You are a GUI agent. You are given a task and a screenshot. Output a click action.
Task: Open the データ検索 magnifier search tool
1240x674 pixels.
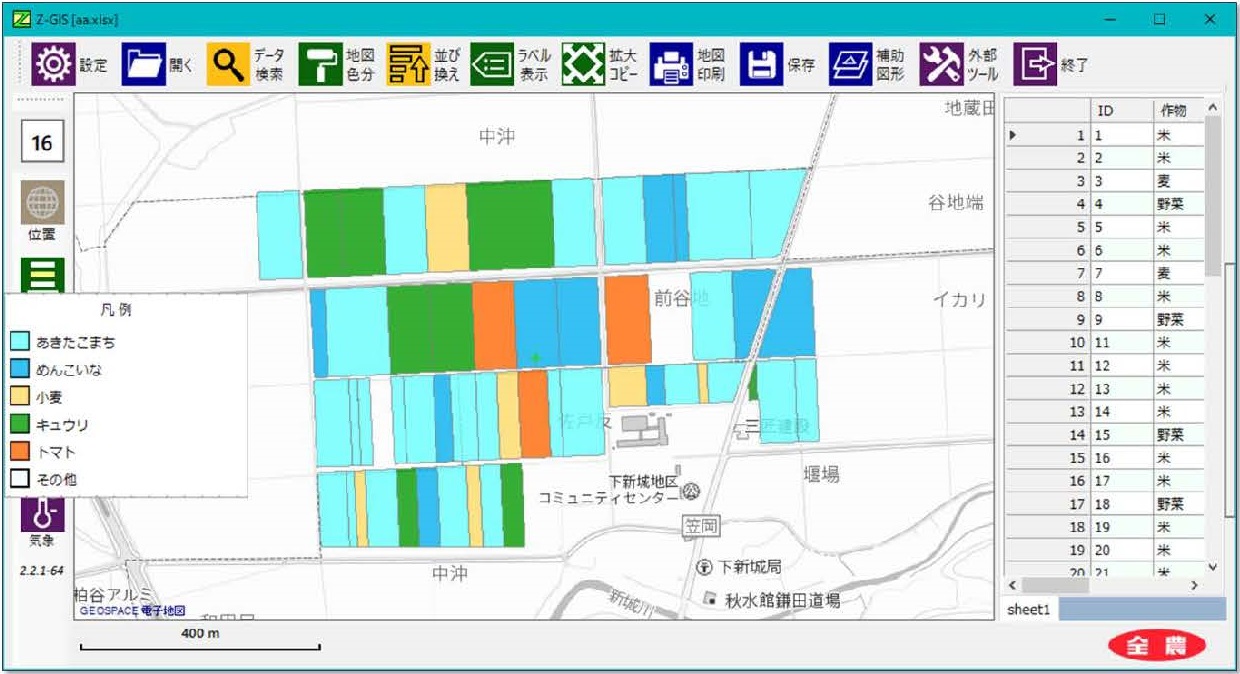[229, 65]
